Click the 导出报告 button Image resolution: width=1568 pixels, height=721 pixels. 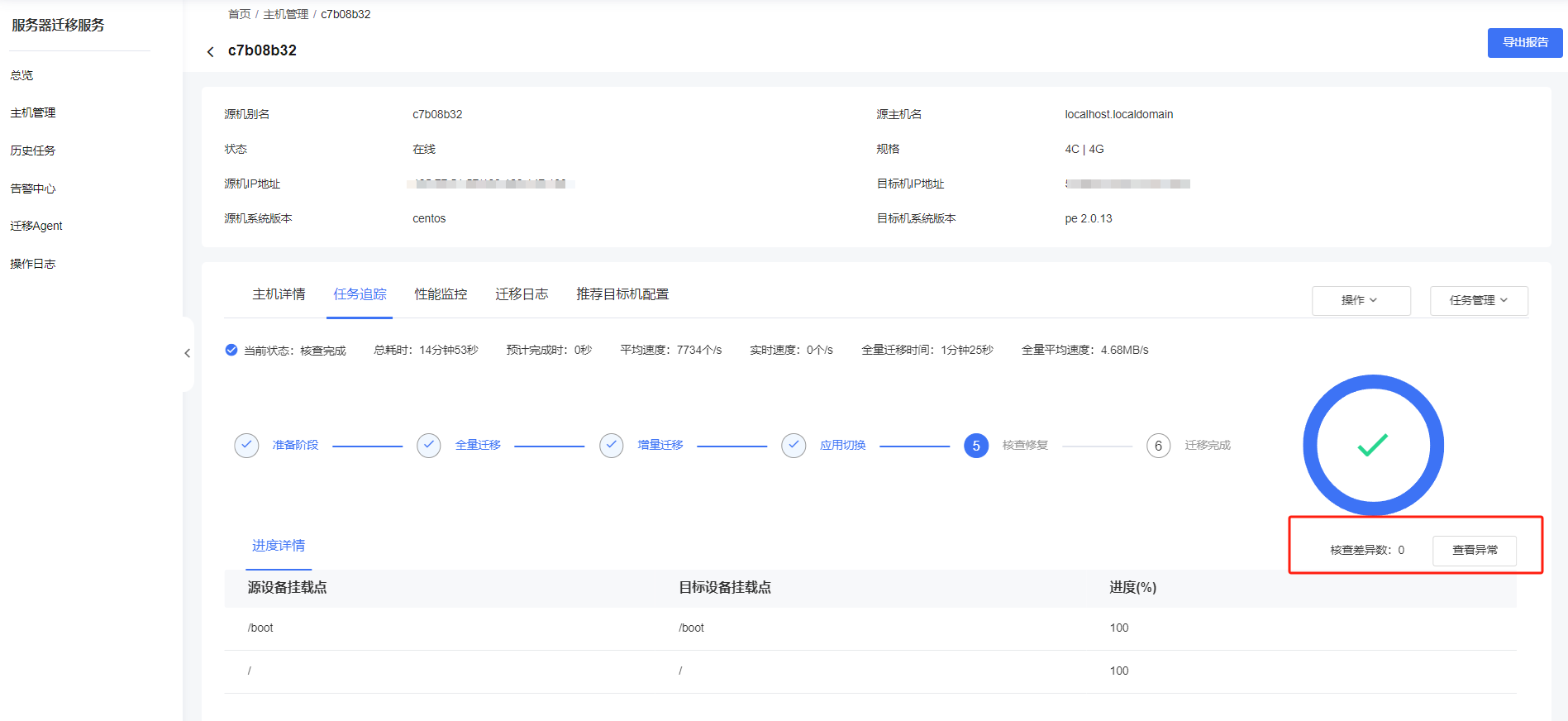click(1525, 42)
